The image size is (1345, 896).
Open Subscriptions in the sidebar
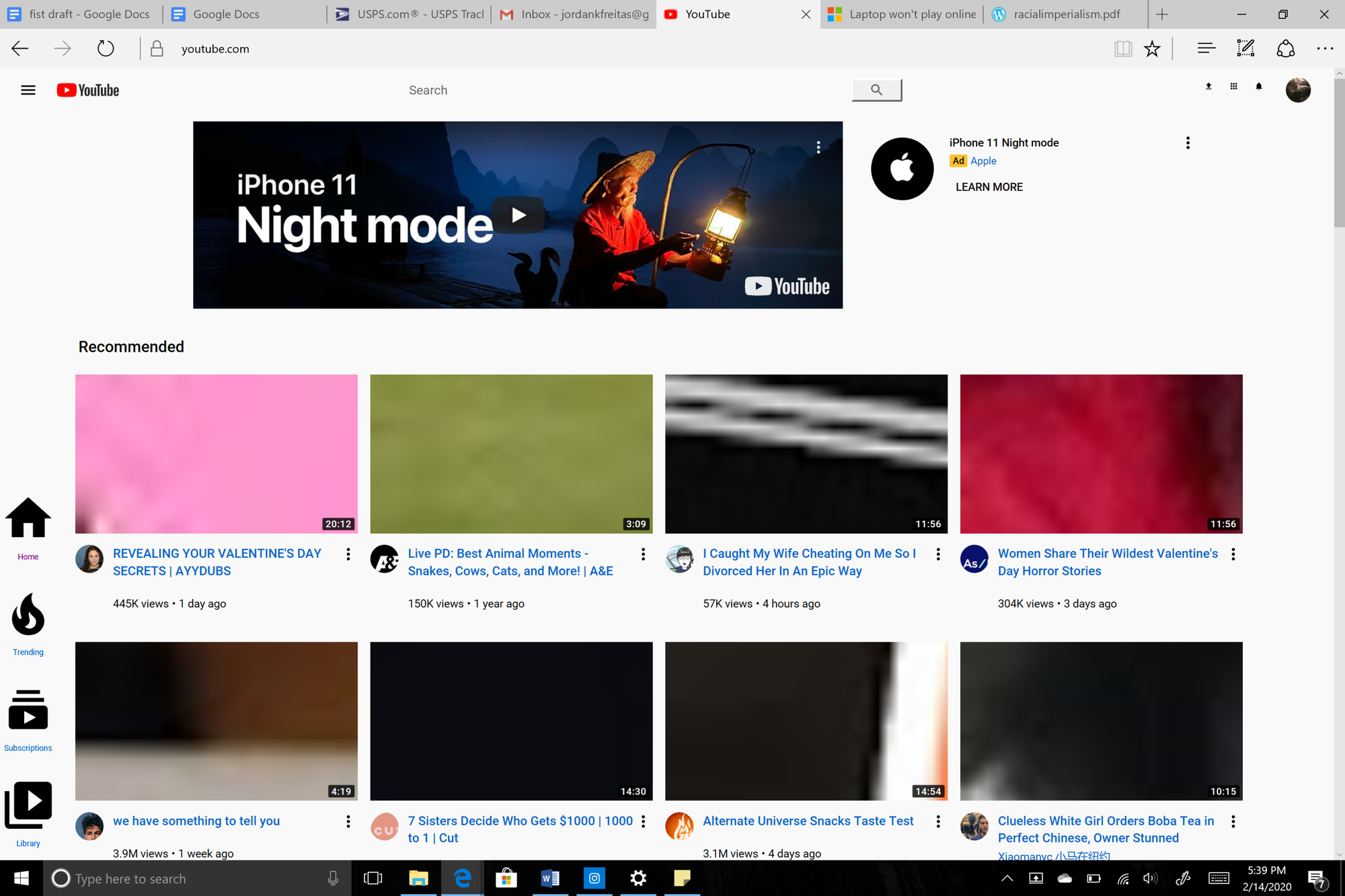point(28,720)
